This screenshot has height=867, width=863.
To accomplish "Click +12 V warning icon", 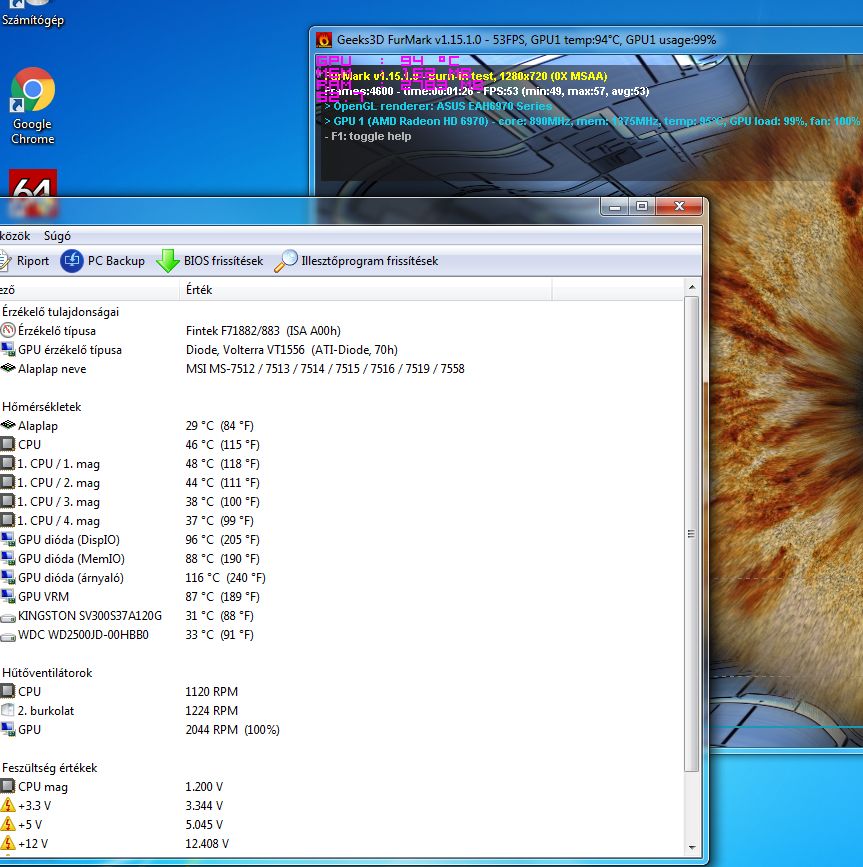I will [x=8, y=843].
